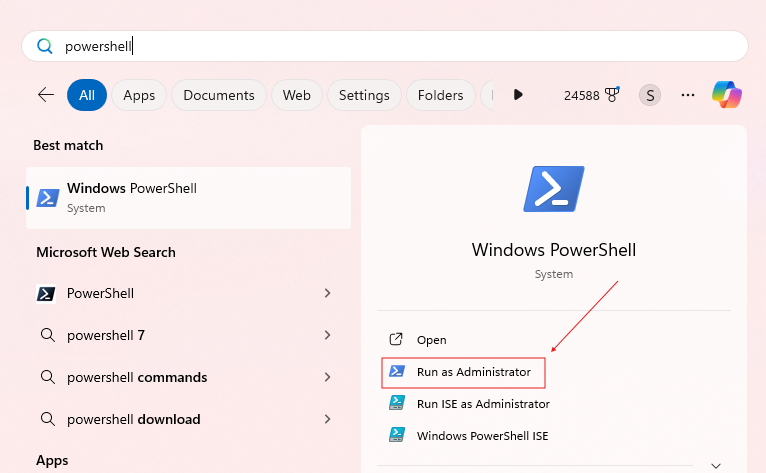Choose Run ISE as Administrator
Image resolution: width=766 pixels, height=473 pixels.
(469, 404)
